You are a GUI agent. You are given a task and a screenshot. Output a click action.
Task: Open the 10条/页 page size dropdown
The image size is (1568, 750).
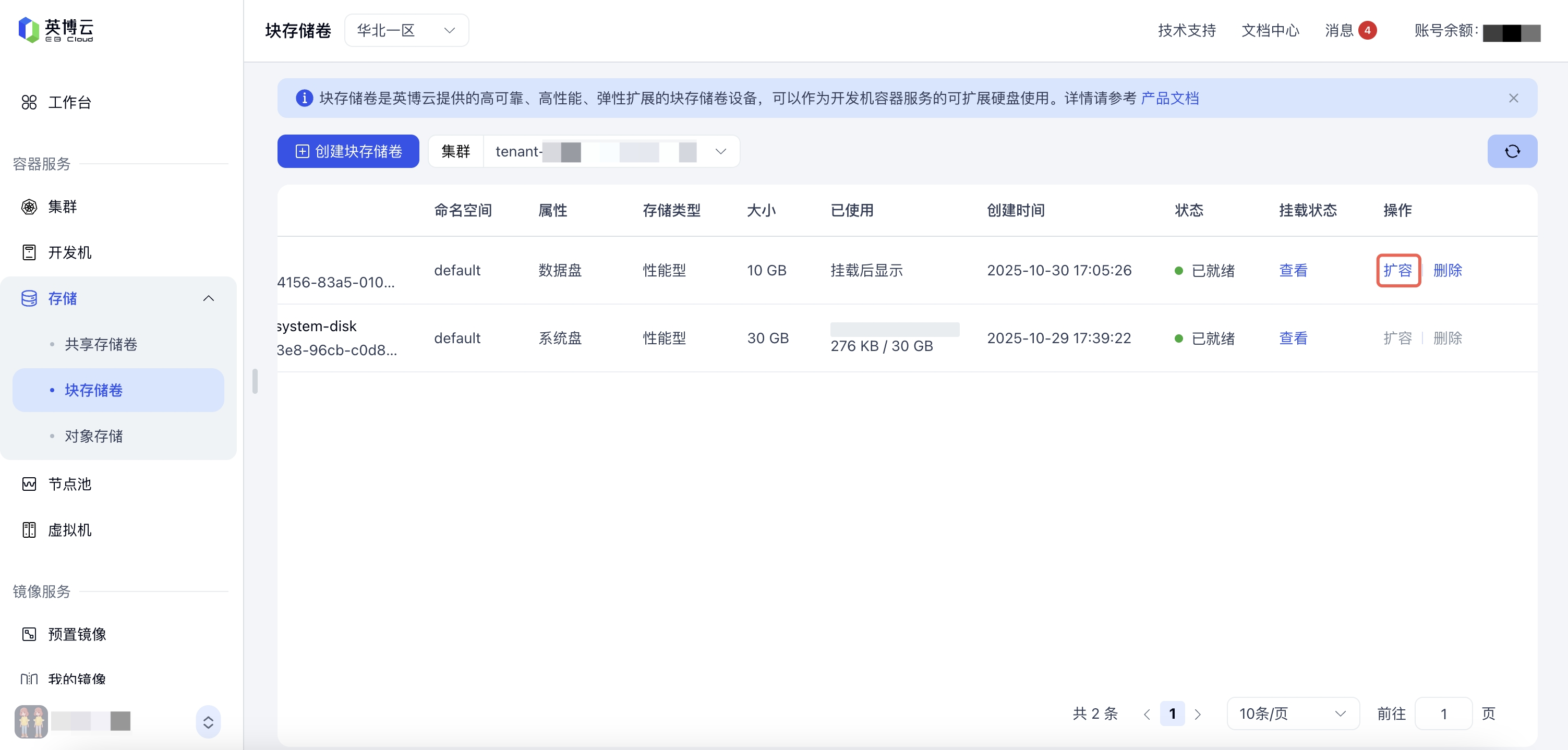point(1292,713)
